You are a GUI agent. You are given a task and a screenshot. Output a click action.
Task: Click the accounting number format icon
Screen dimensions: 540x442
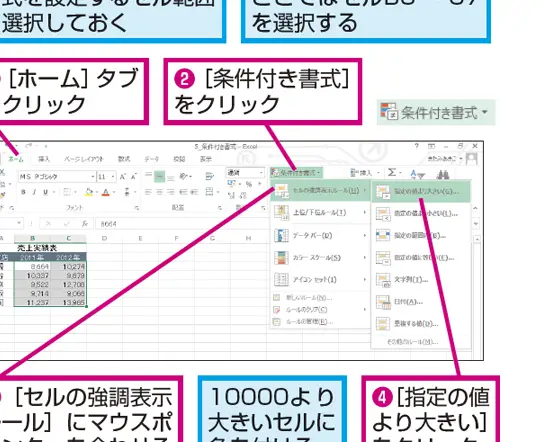[x=232, y=184]
